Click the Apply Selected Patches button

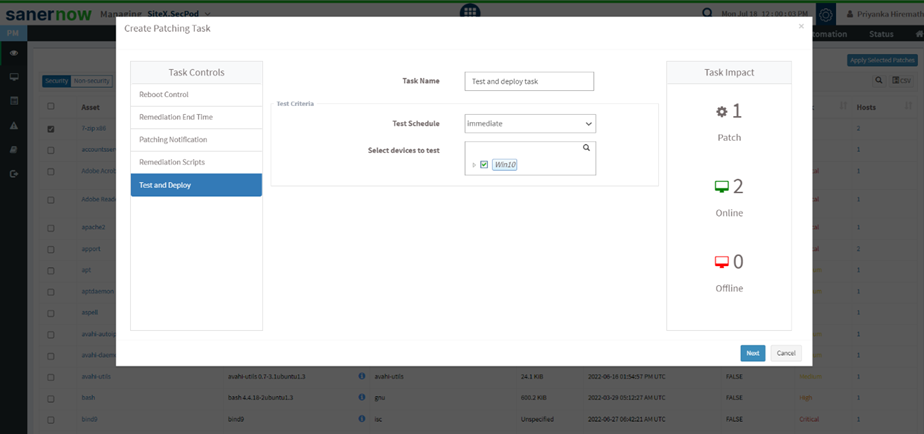[x=882, y=60]
